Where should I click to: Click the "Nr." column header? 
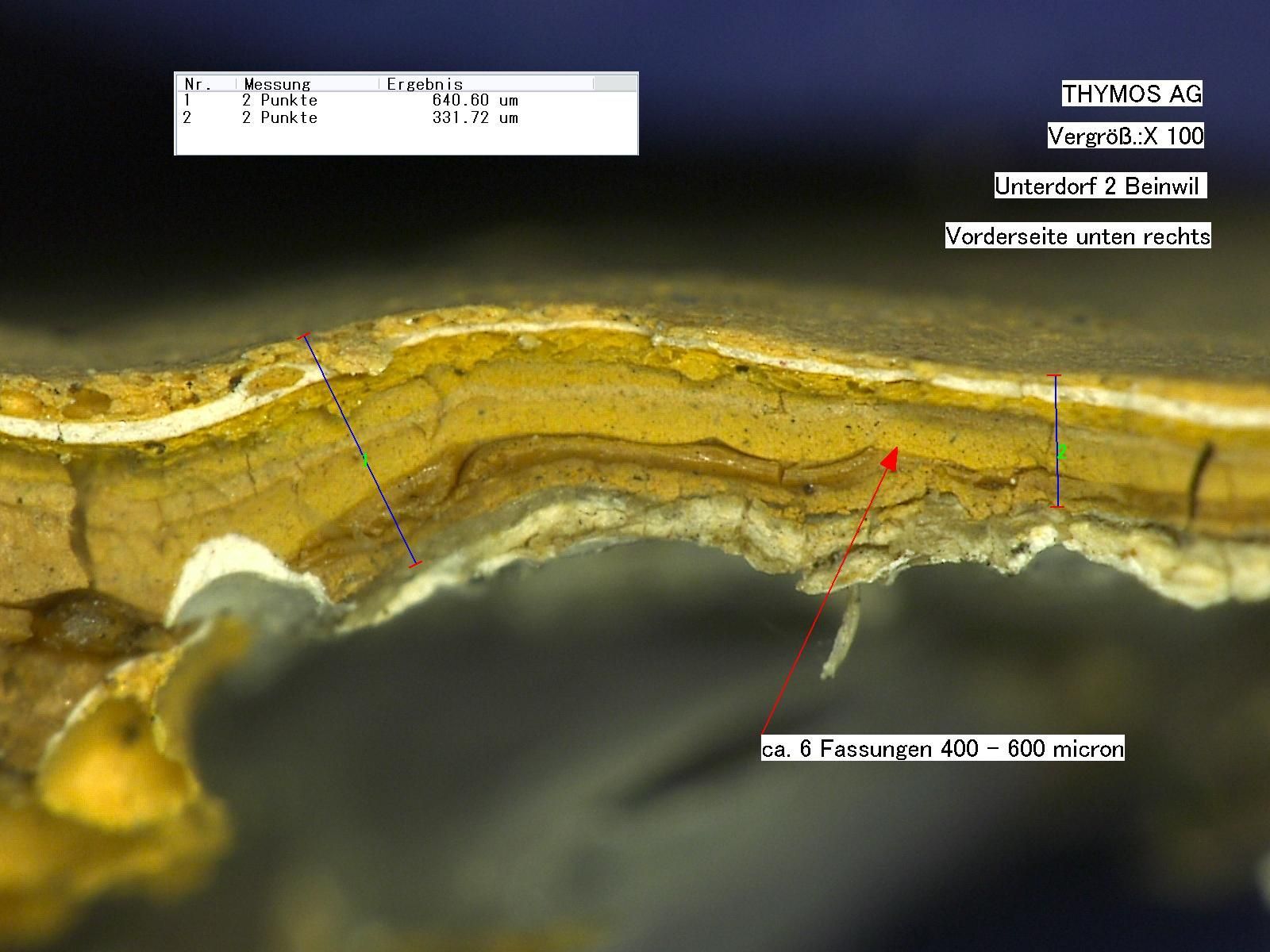[x=198, y=83]
